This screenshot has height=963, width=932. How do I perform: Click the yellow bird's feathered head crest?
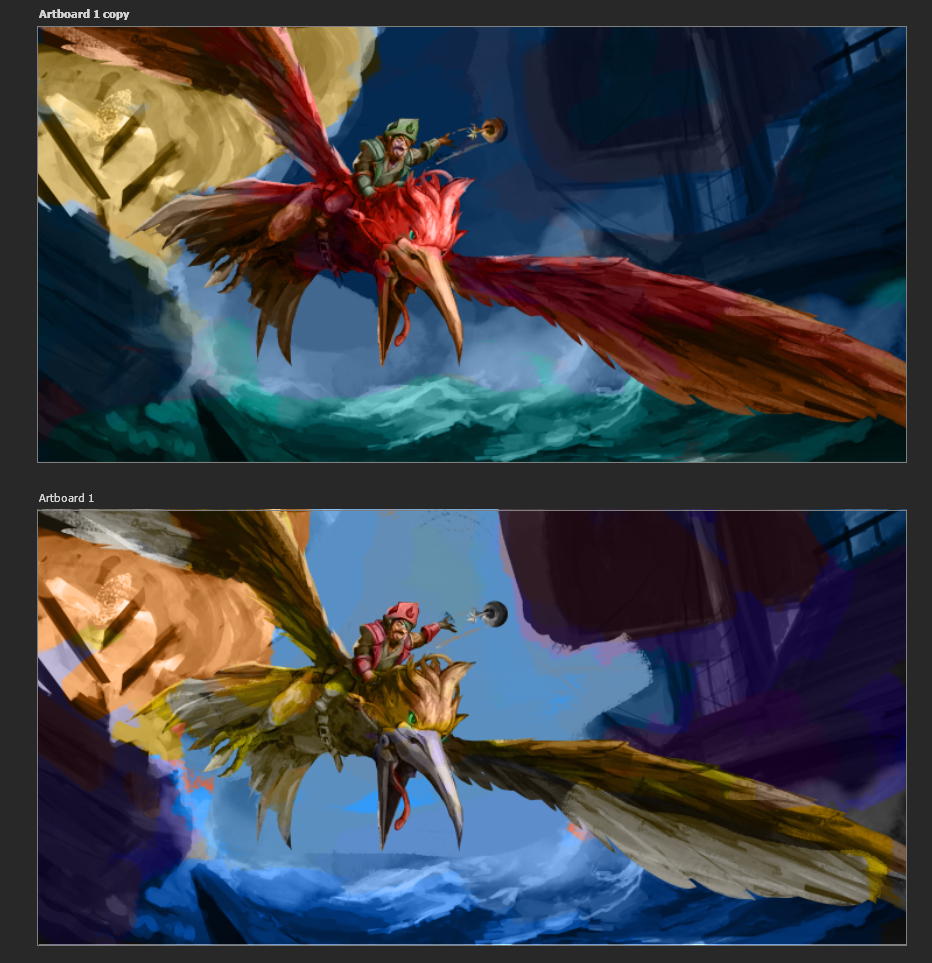440,690
